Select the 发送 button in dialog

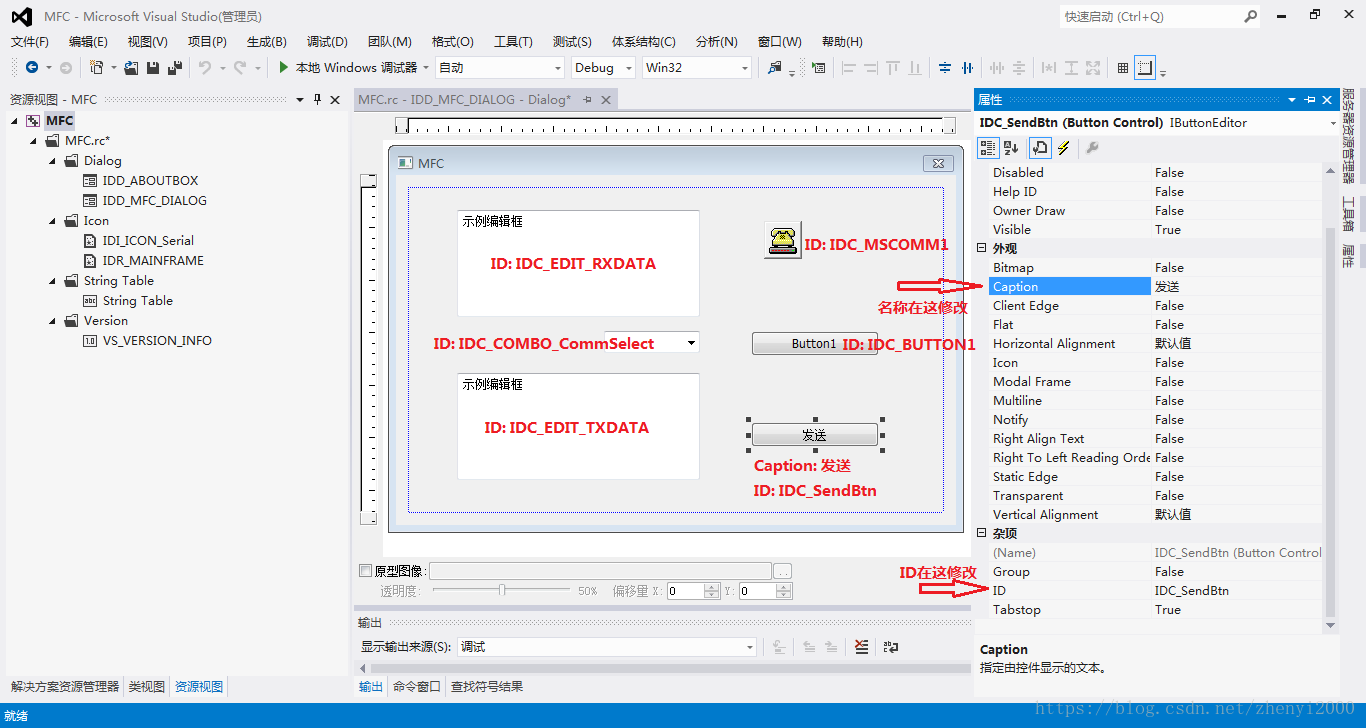point(815,435)
